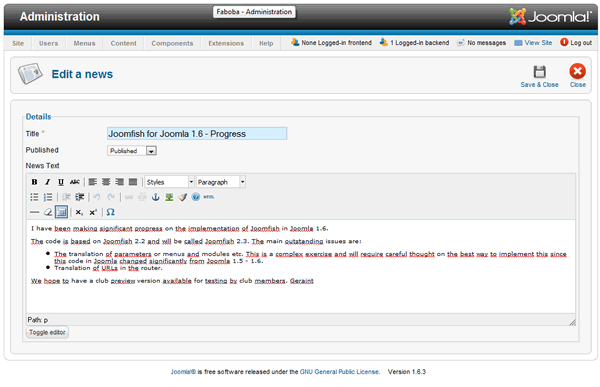Insert a horizontal rule

(34, 212)
